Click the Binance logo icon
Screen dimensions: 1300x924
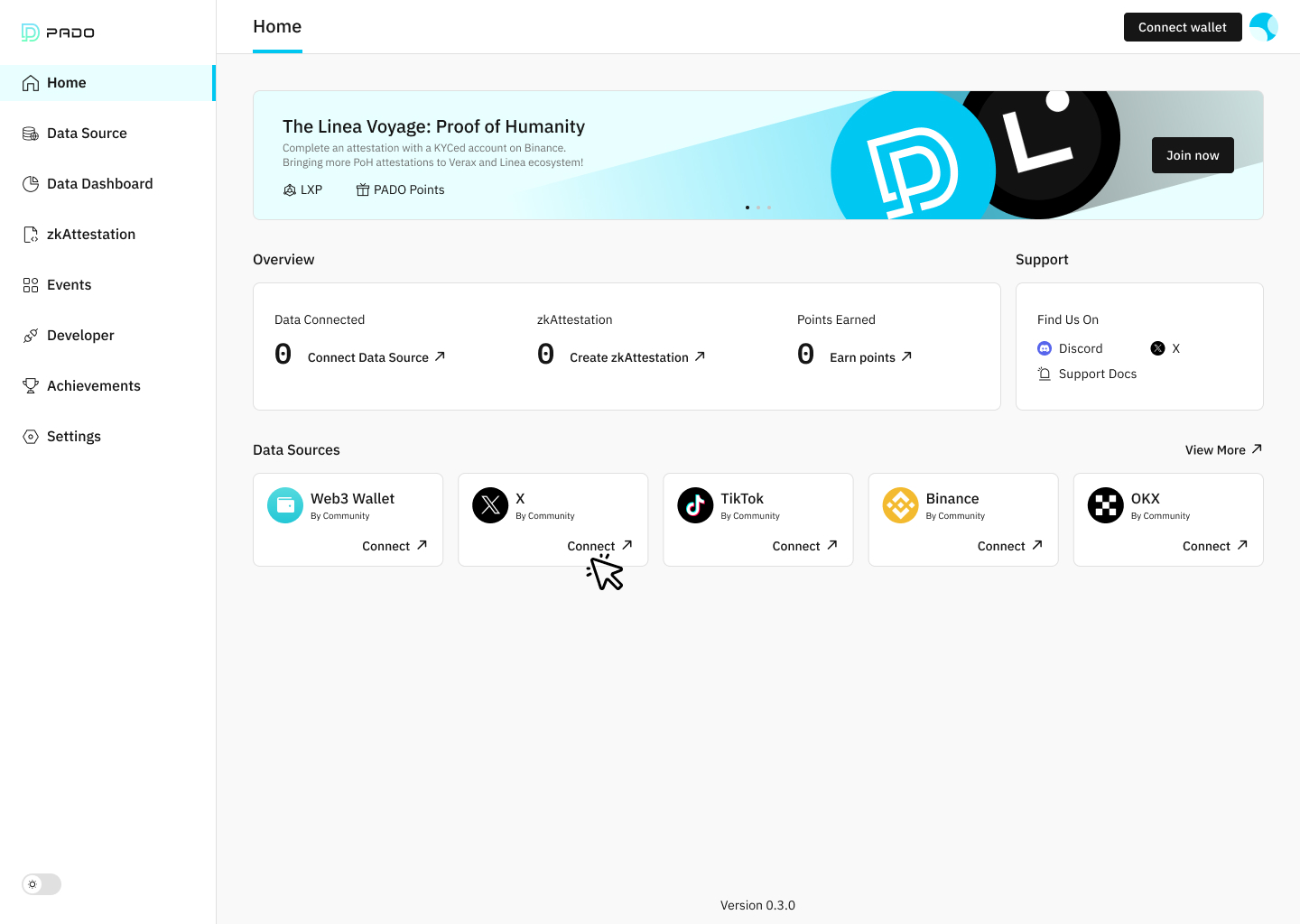[x=900, y=505]
